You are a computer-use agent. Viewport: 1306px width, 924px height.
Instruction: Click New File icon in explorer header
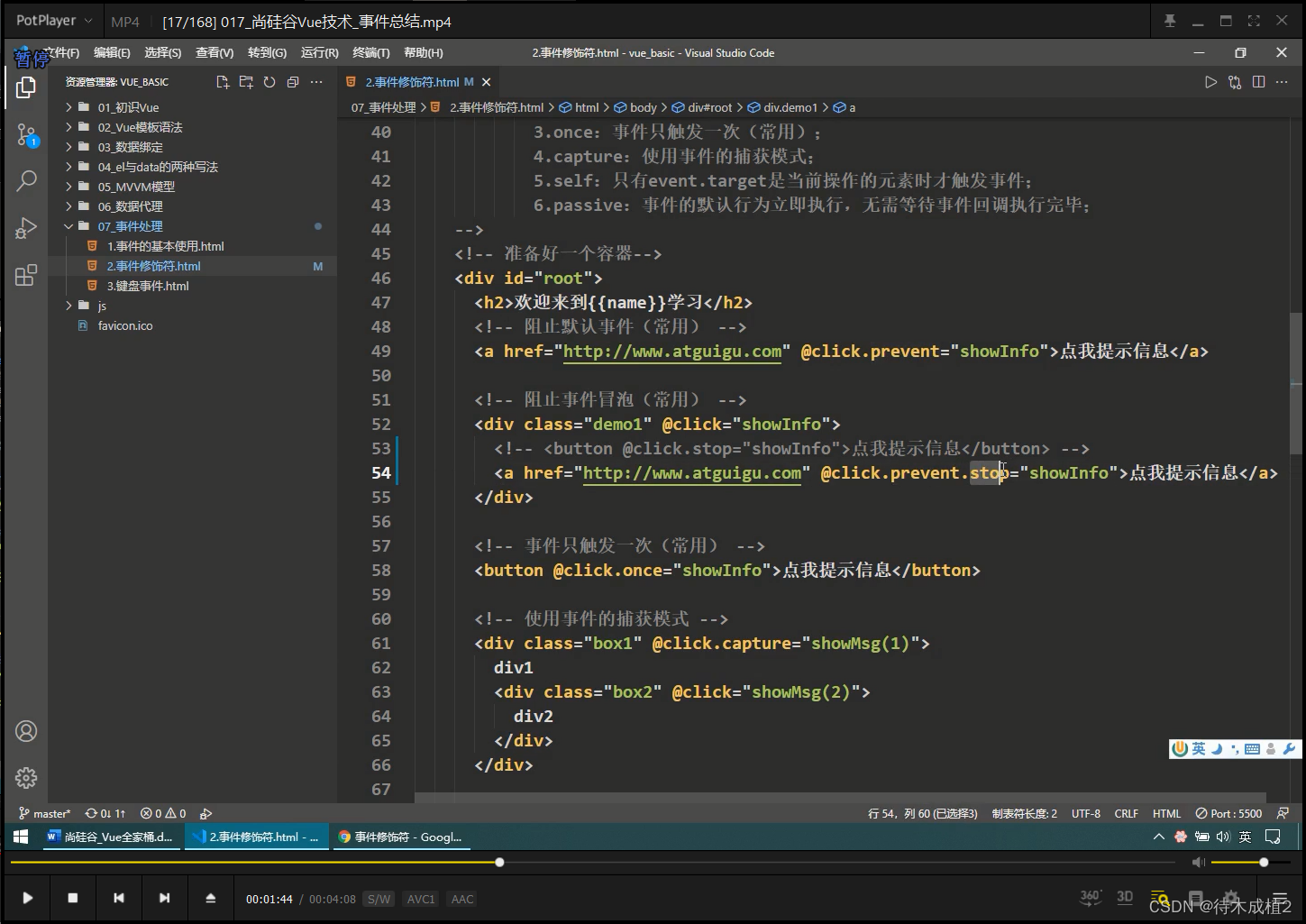(x=223, y=82)
